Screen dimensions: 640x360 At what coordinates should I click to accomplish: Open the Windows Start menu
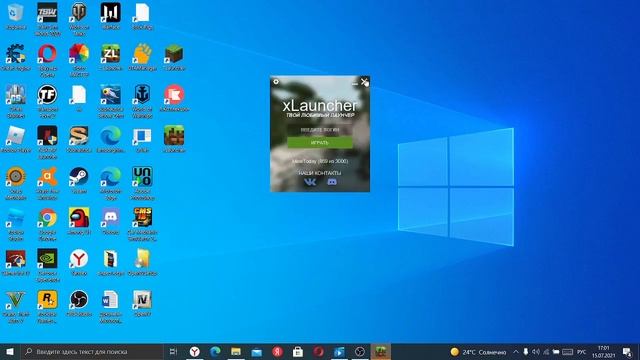(x=10, y=351)
